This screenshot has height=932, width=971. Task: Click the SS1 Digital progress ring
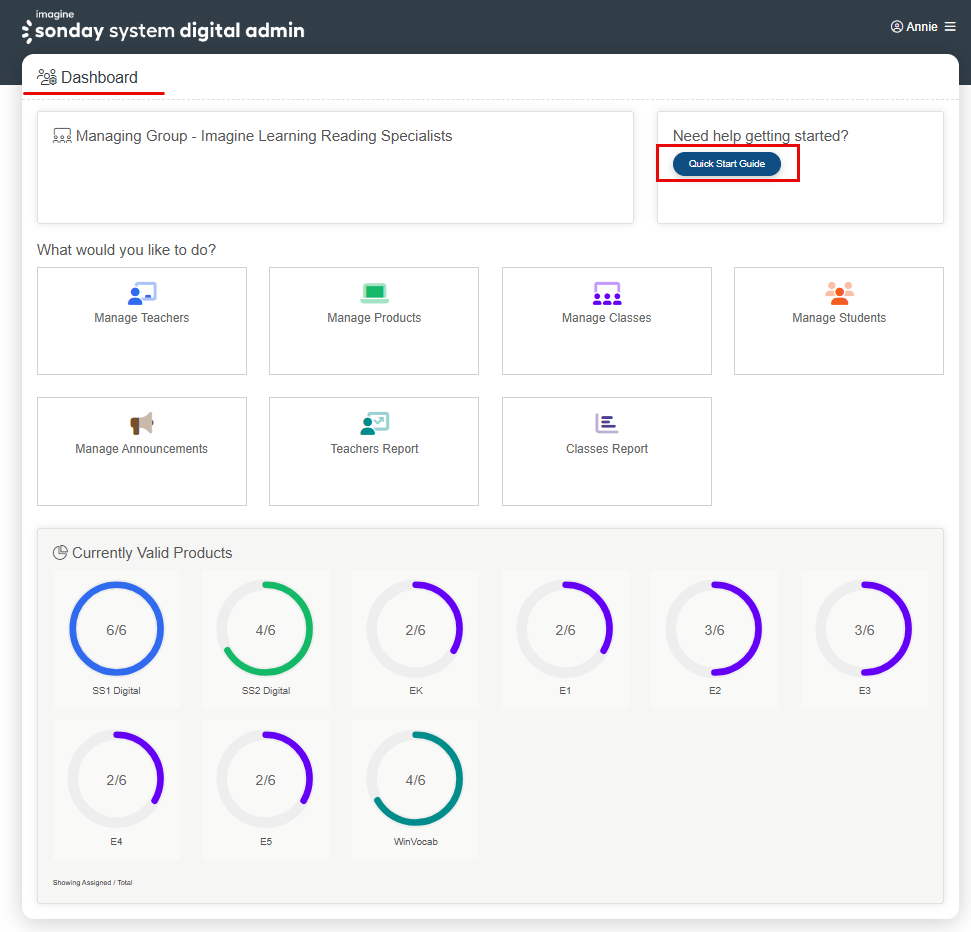(x=116, y=628)
